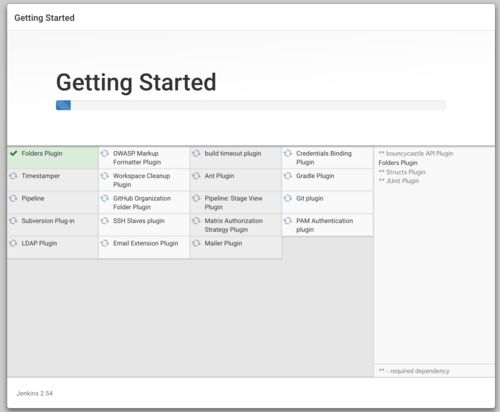This screenshot has width=500, height=412.
Task: Select the Subversion Plug-in cell
Action: [x=53, y=225]
